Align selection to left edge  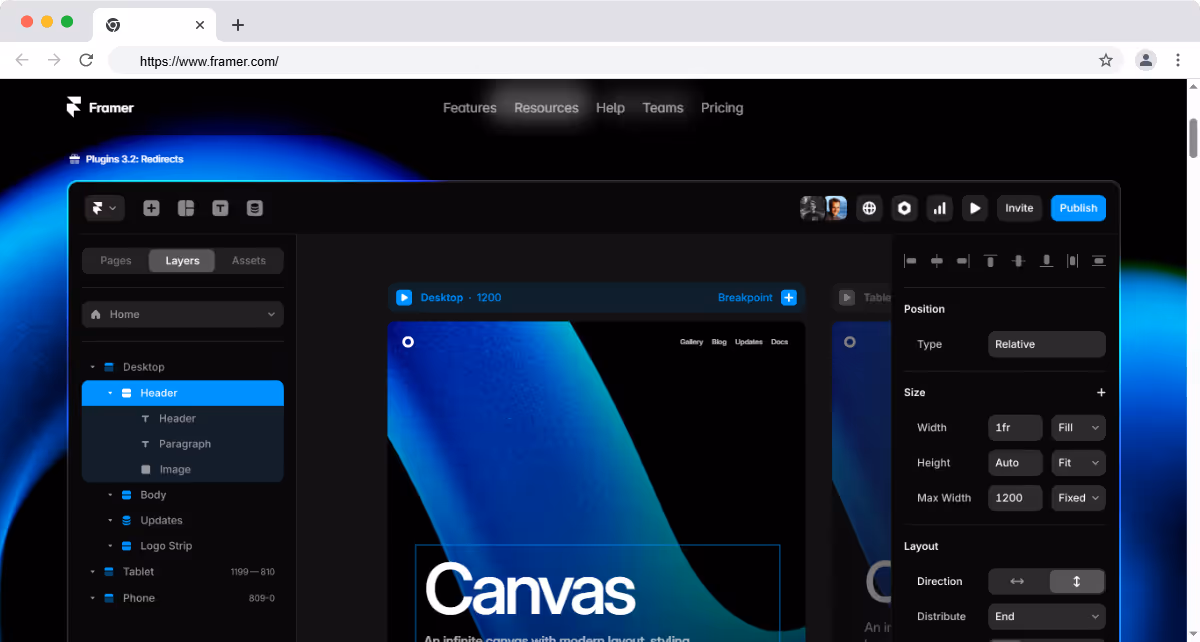[910, 260]
